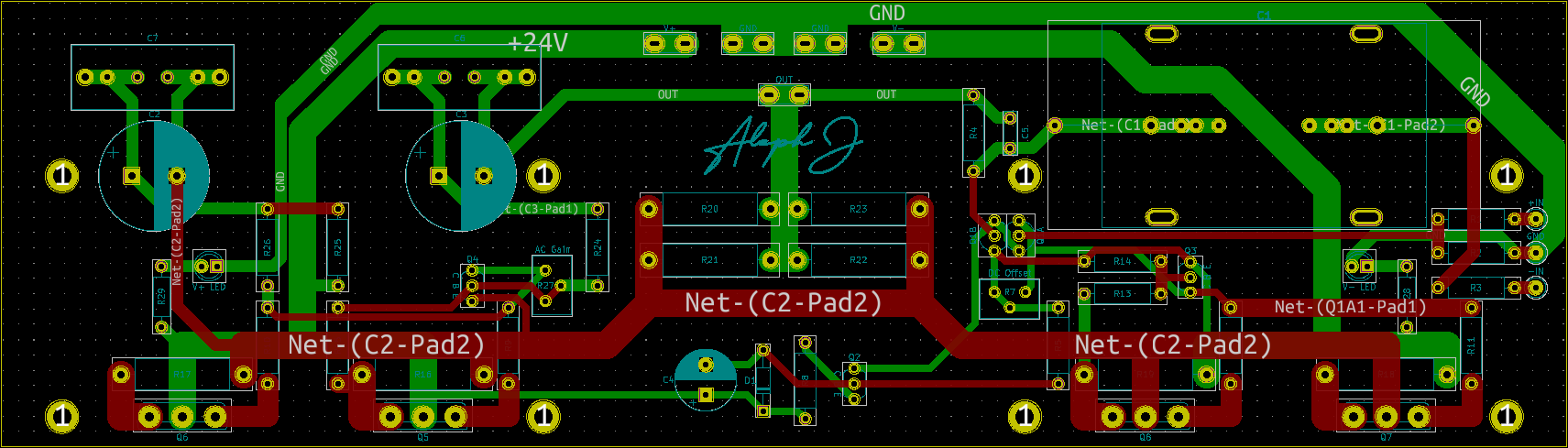Select the R23 resistor label
The width and height of the screenshot is (1568, 448).
click(x=858, y=209)
